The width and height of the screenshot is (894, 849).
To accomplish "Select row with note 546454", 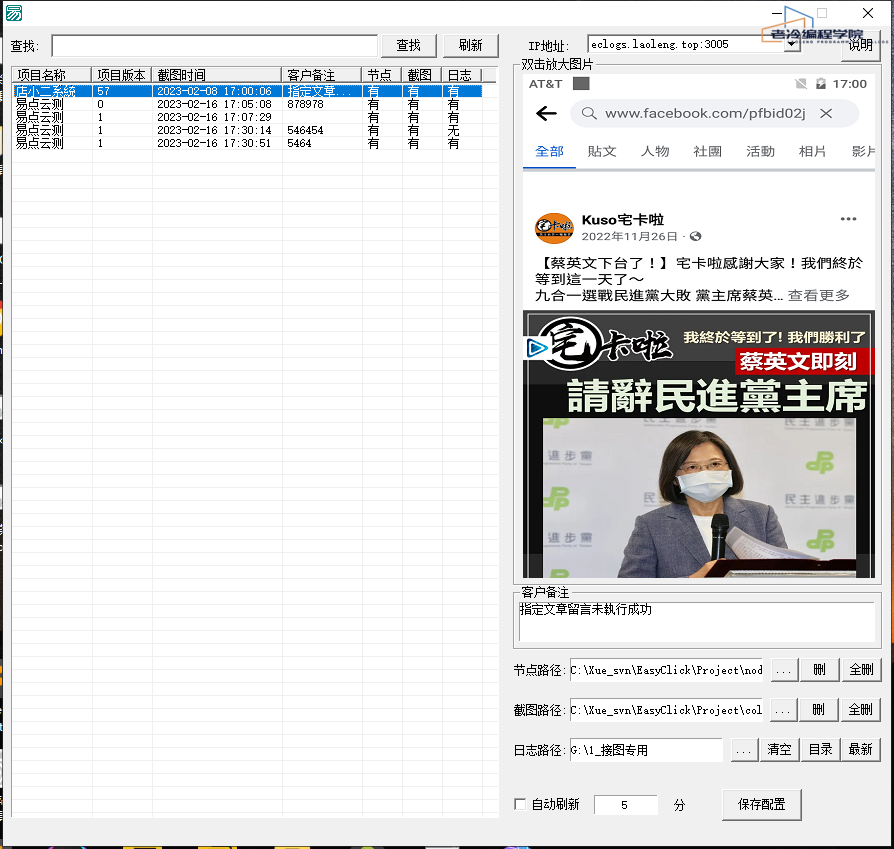I will 247,131.
